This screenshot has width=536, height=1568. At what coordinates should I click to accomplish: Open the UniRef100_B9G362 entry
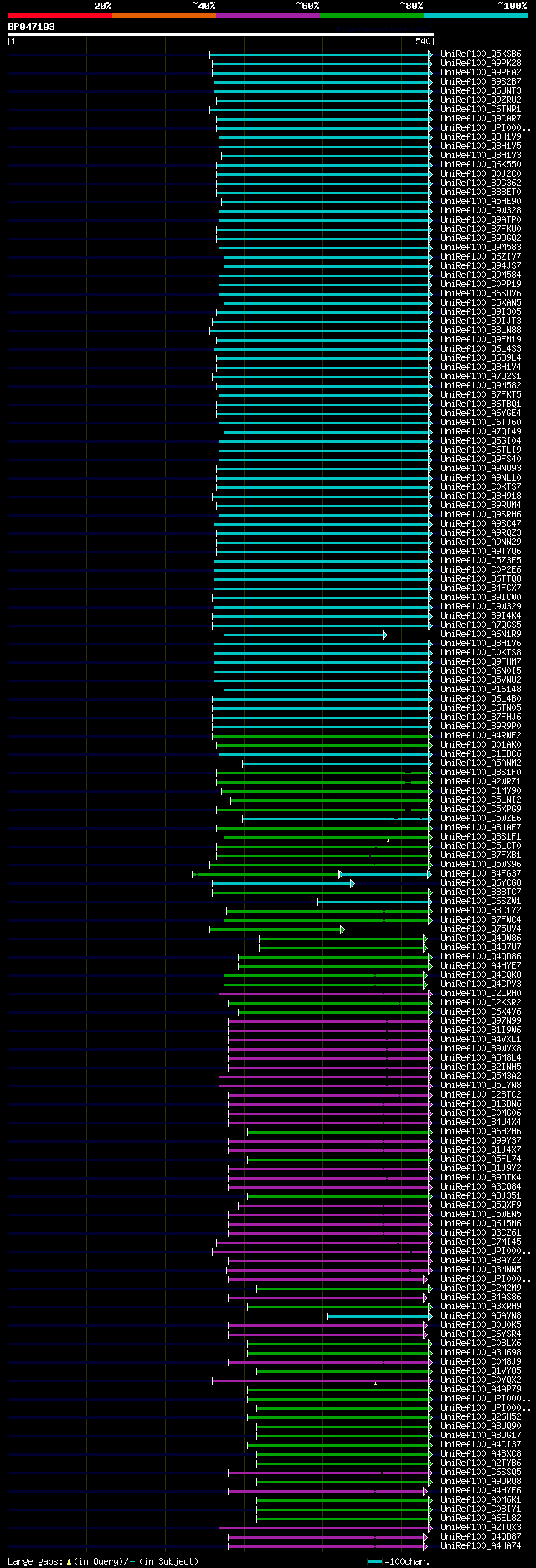pyautogui.click(x=481, y=183)
